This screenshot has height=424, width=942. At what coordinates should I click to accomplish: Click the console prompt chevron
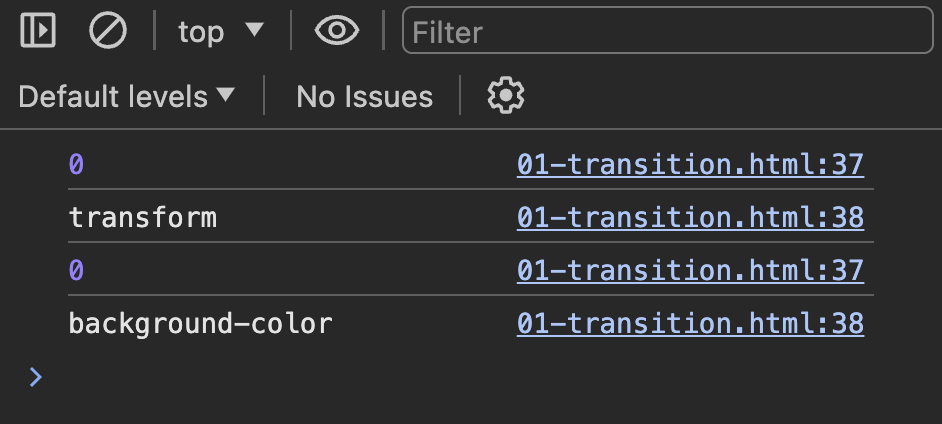point(36,377)
